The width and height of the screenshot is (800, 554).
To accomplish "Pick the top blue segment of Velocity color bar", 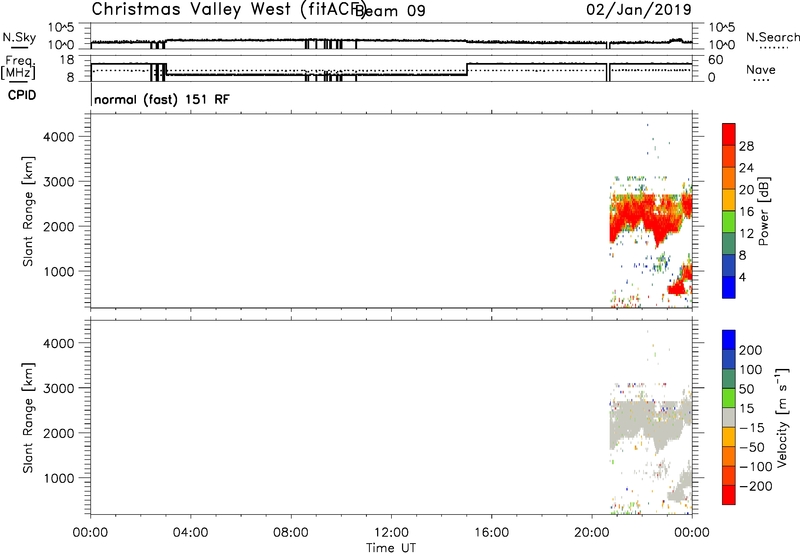I will pyautogui.click(x=729, y=340).
